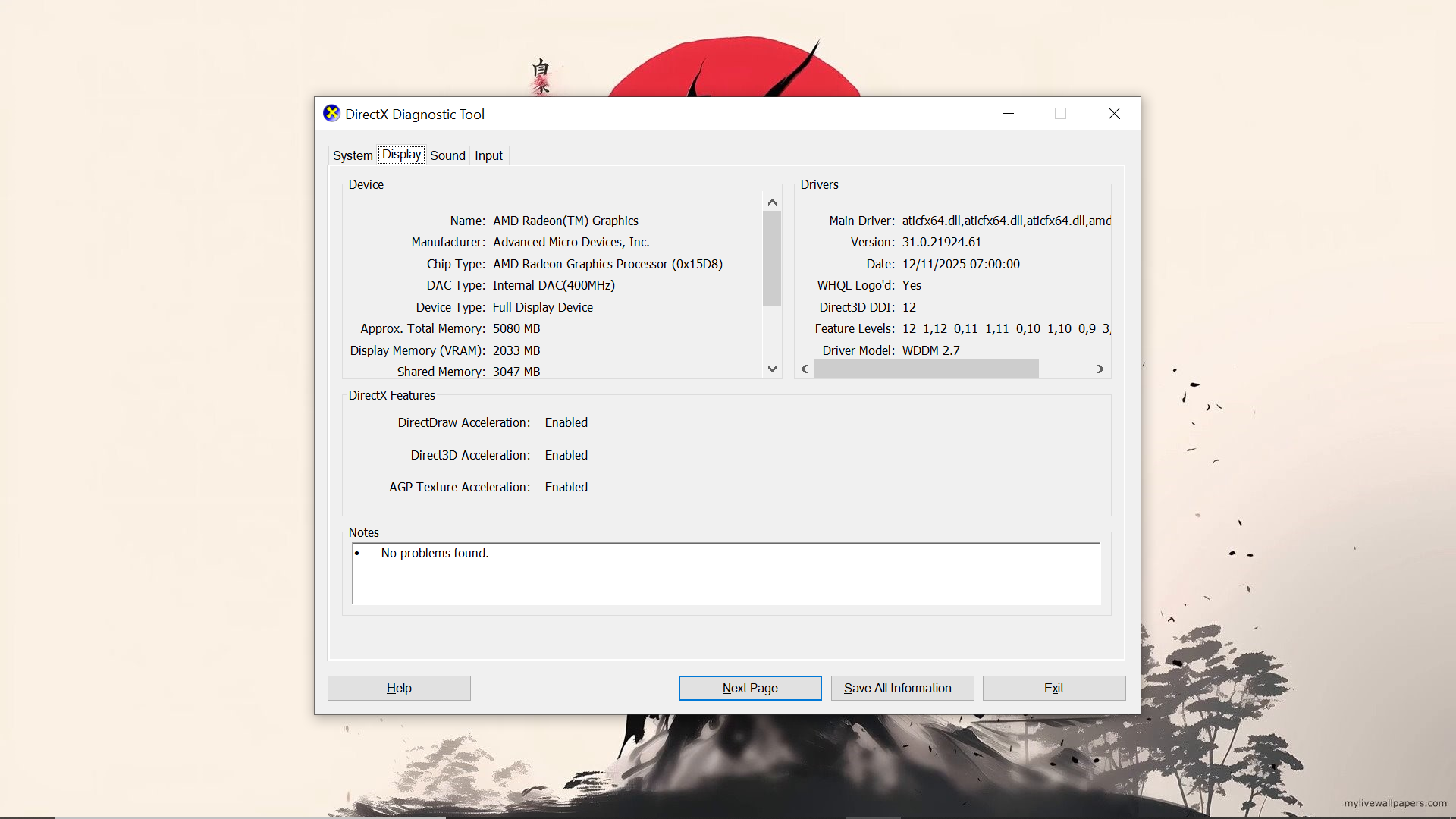Viewport: 1456px width, 819px height.
Task: Click driver date '12/11/2025 07:00:00'
Action: 961,264
